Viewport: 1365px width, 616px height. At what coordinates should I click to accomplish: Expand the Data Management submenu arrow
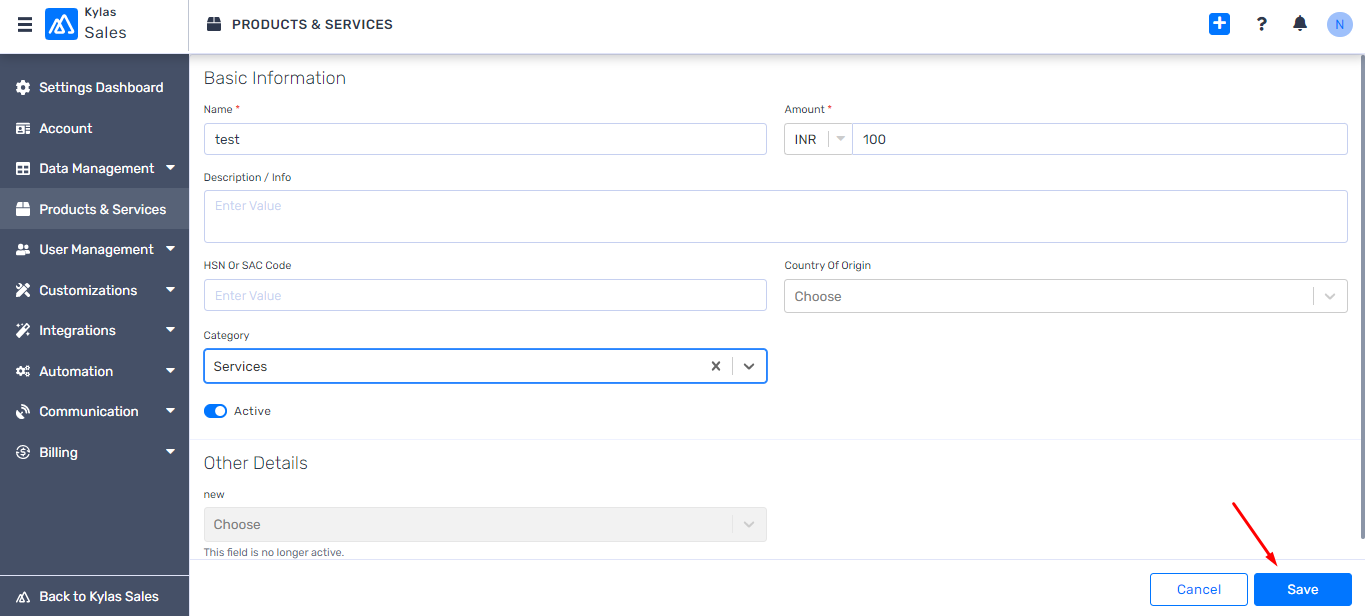[x=170, y=168]
